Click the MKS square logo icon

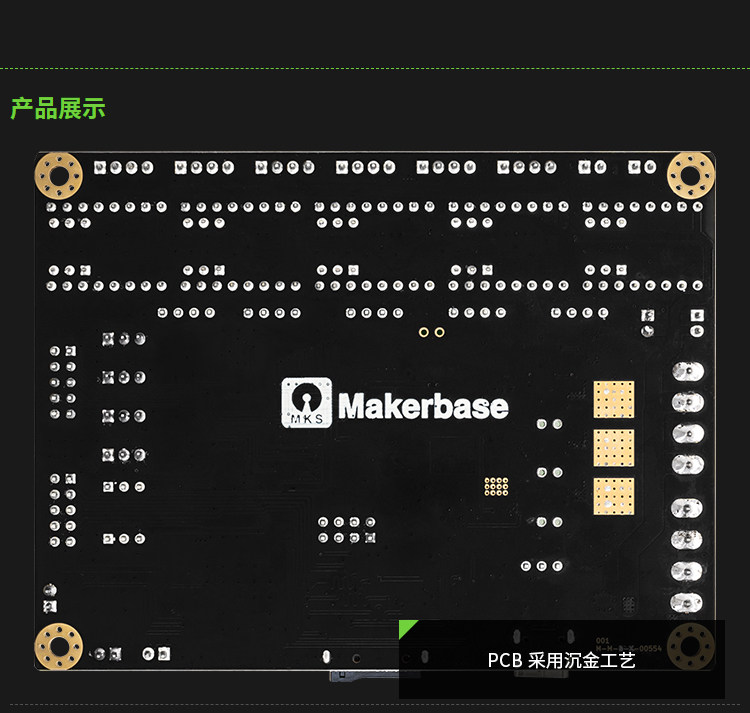click(x=306, y=403)
